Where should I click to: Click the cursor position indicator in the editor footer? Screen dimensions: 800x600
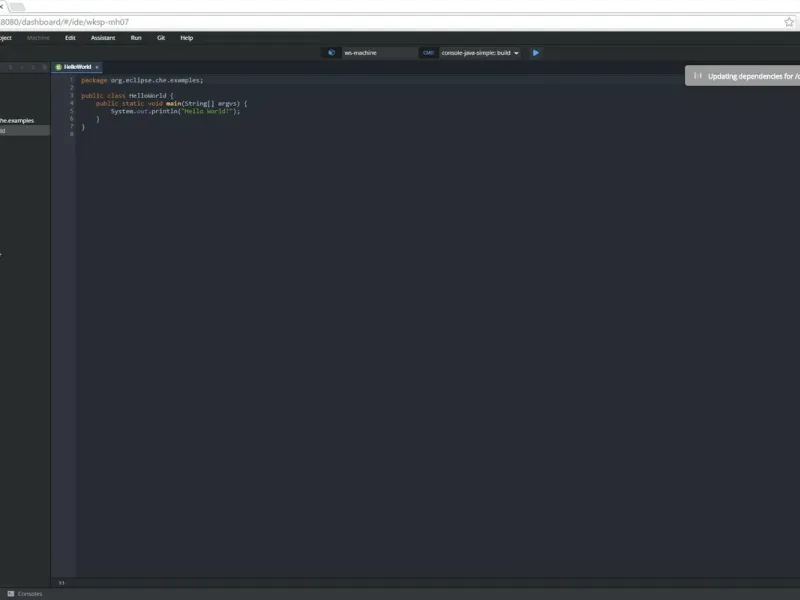(61, 583)
